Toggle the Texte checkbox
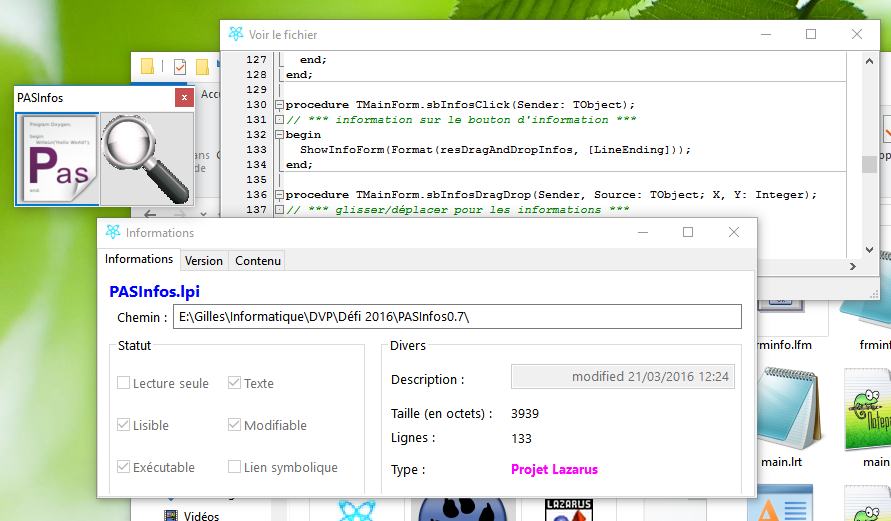The image size is (891, 521). pyautogui.click(x=234, y=383)
